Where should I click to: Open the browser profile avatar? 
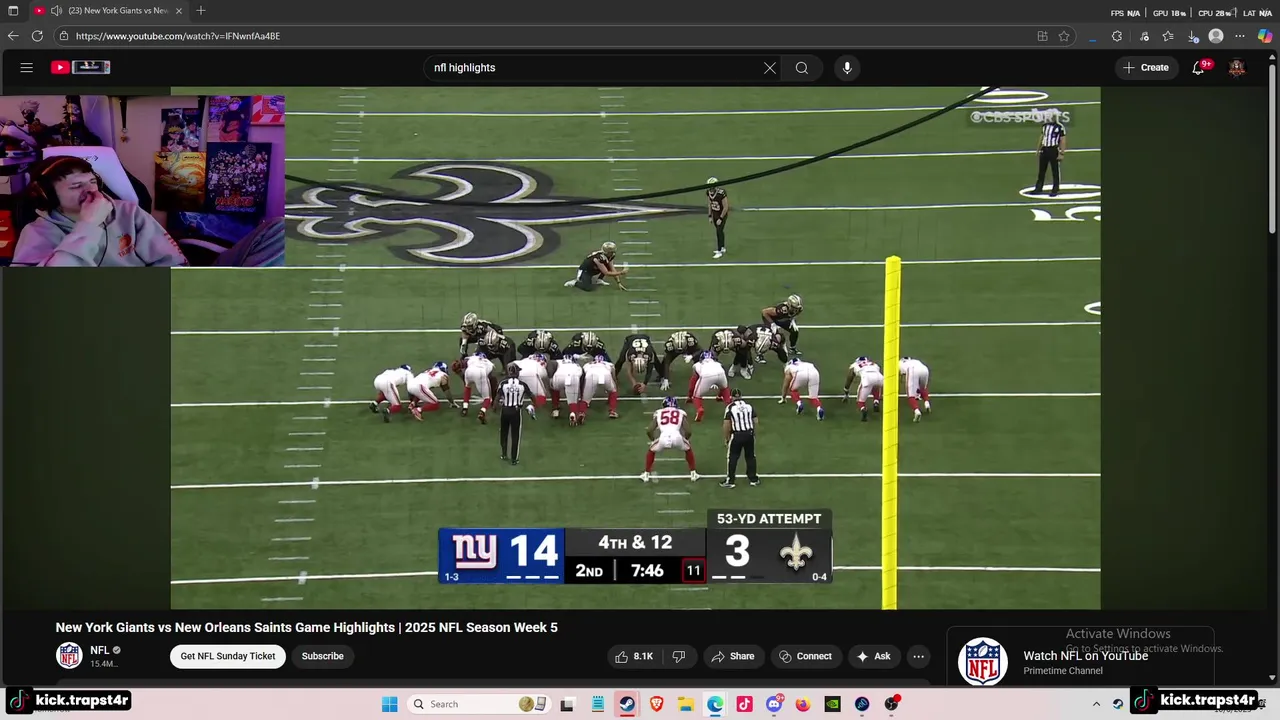tap(1216, 36)
